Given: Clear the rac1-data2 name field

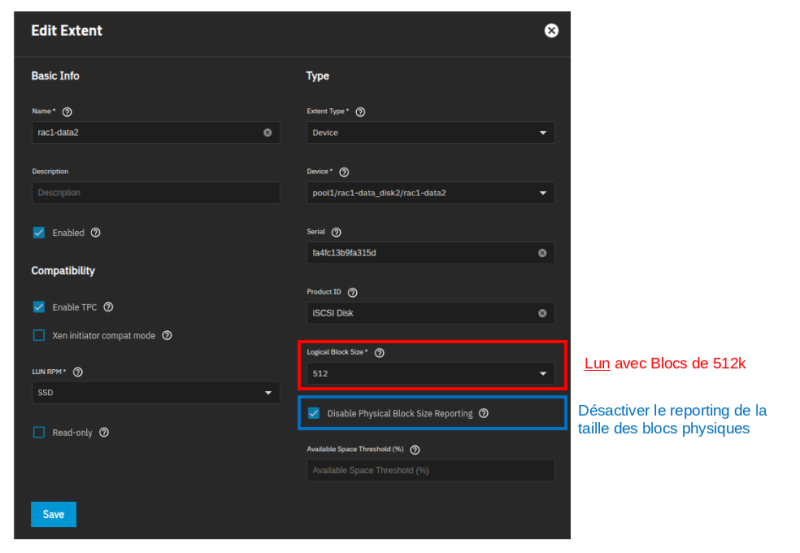Looking at the screenshot, I should tap(268, 133).
